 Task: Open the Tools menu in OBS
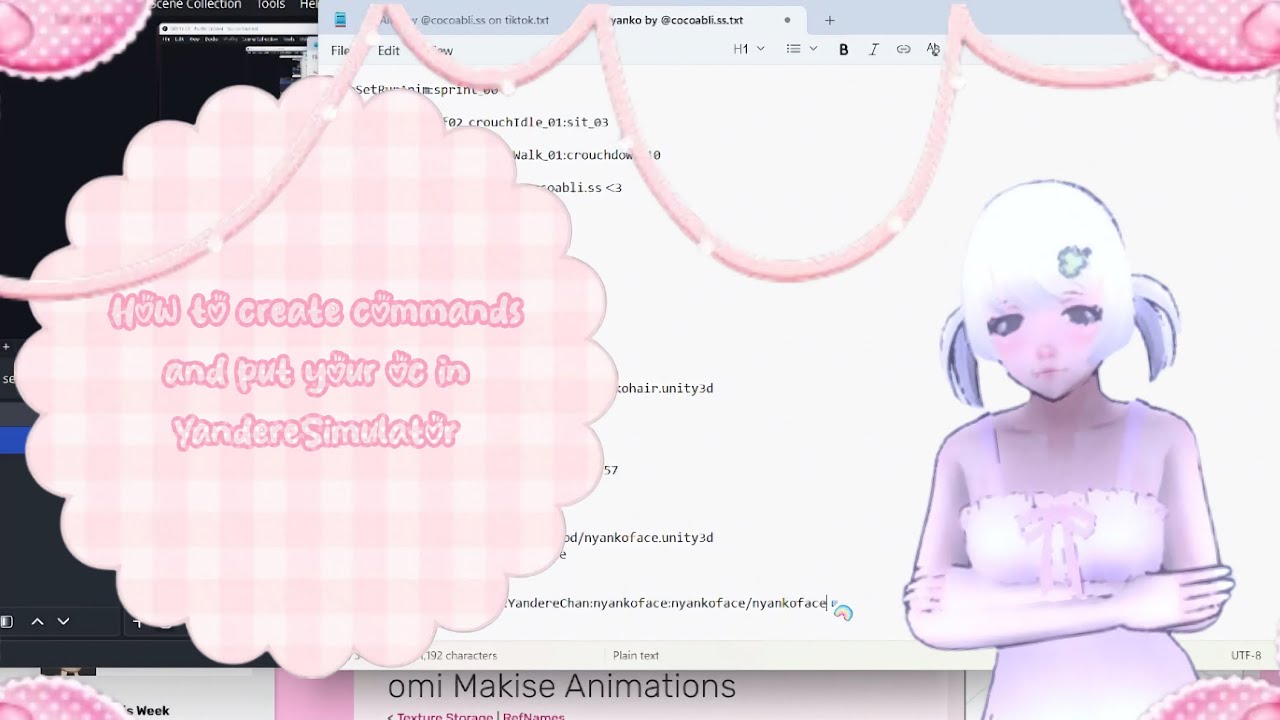(x=270, y=5)
